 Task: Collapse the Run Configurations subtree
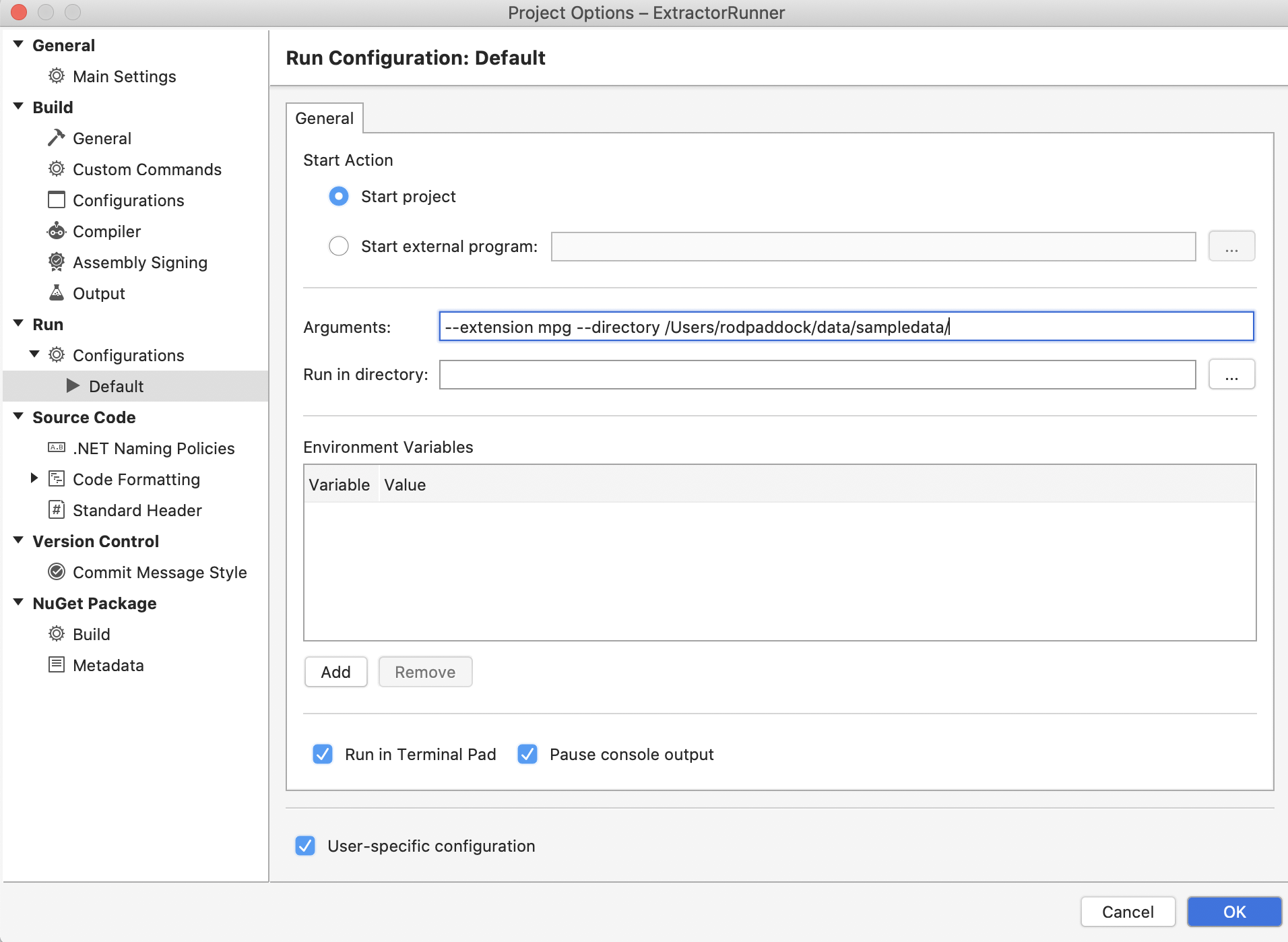[x=34, y=354]
